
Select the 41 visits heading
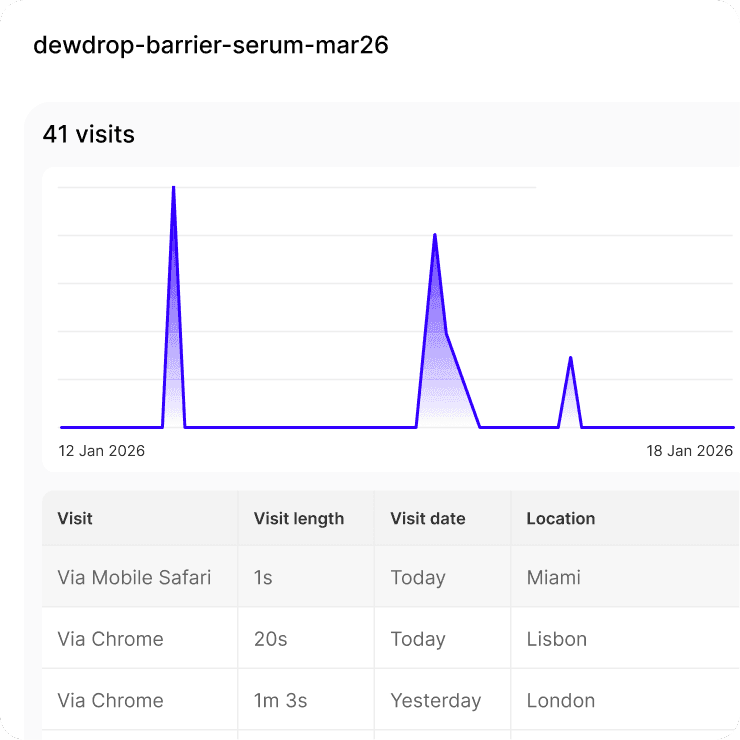[89, 134]
